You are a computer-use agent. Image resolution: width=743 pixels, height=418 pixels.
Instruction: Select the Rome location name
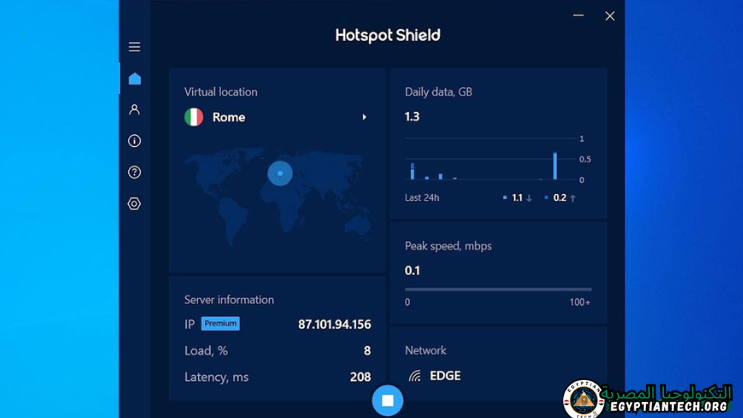(x=228, y=117)
